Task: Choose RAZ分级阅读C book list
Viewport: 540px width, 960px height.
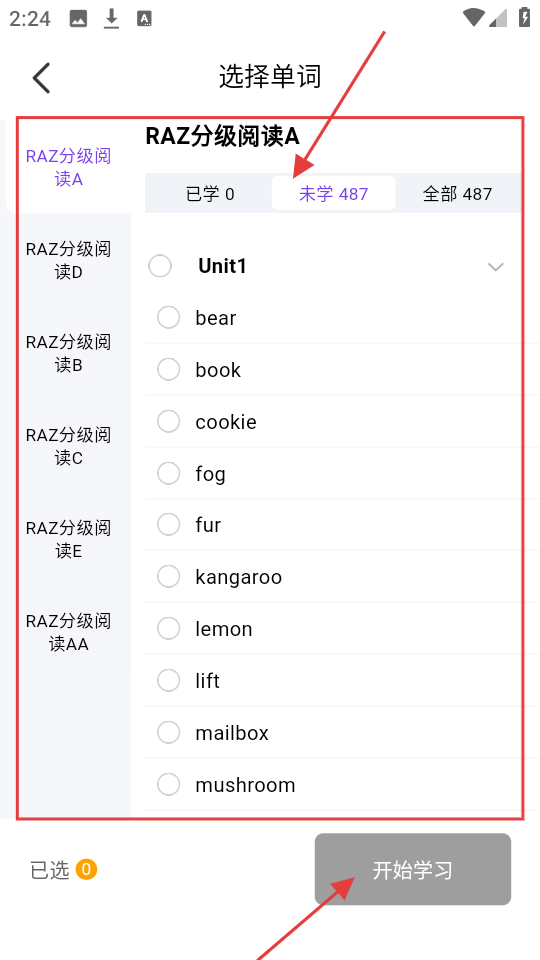Action: tap(69, 446)
